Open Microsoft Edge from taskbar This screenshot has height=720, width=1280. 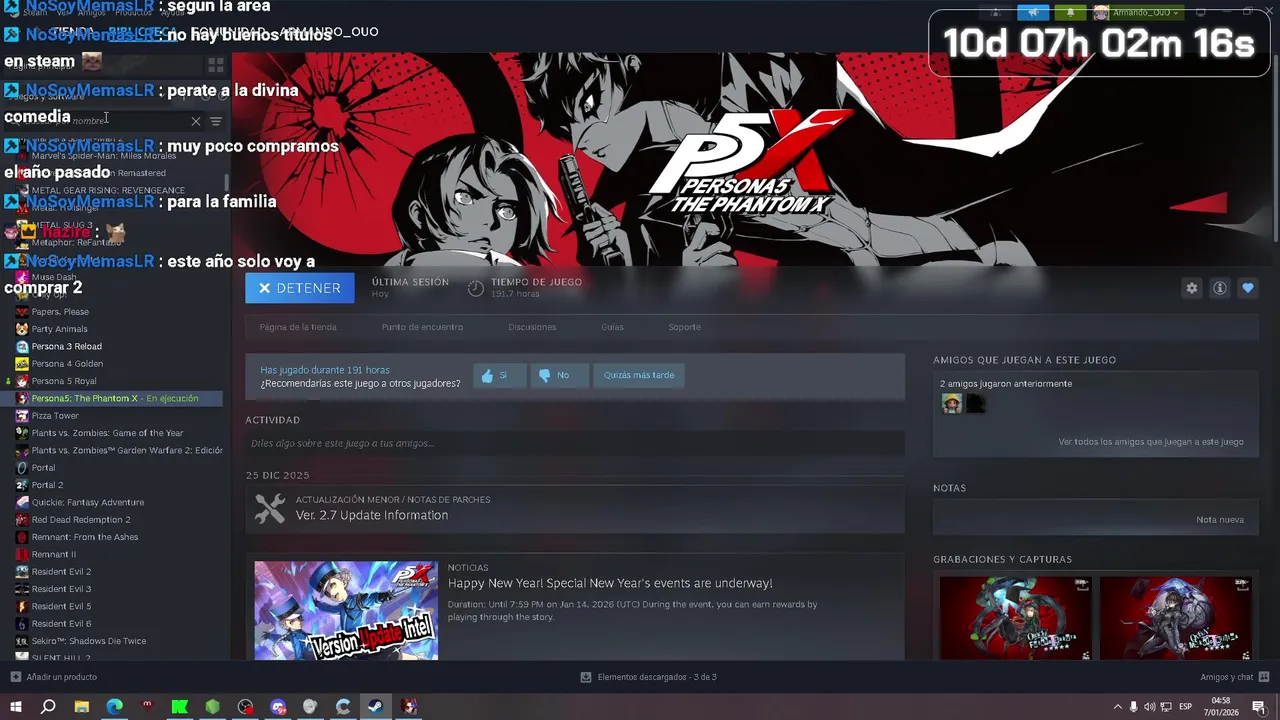[x=114, y=707]
